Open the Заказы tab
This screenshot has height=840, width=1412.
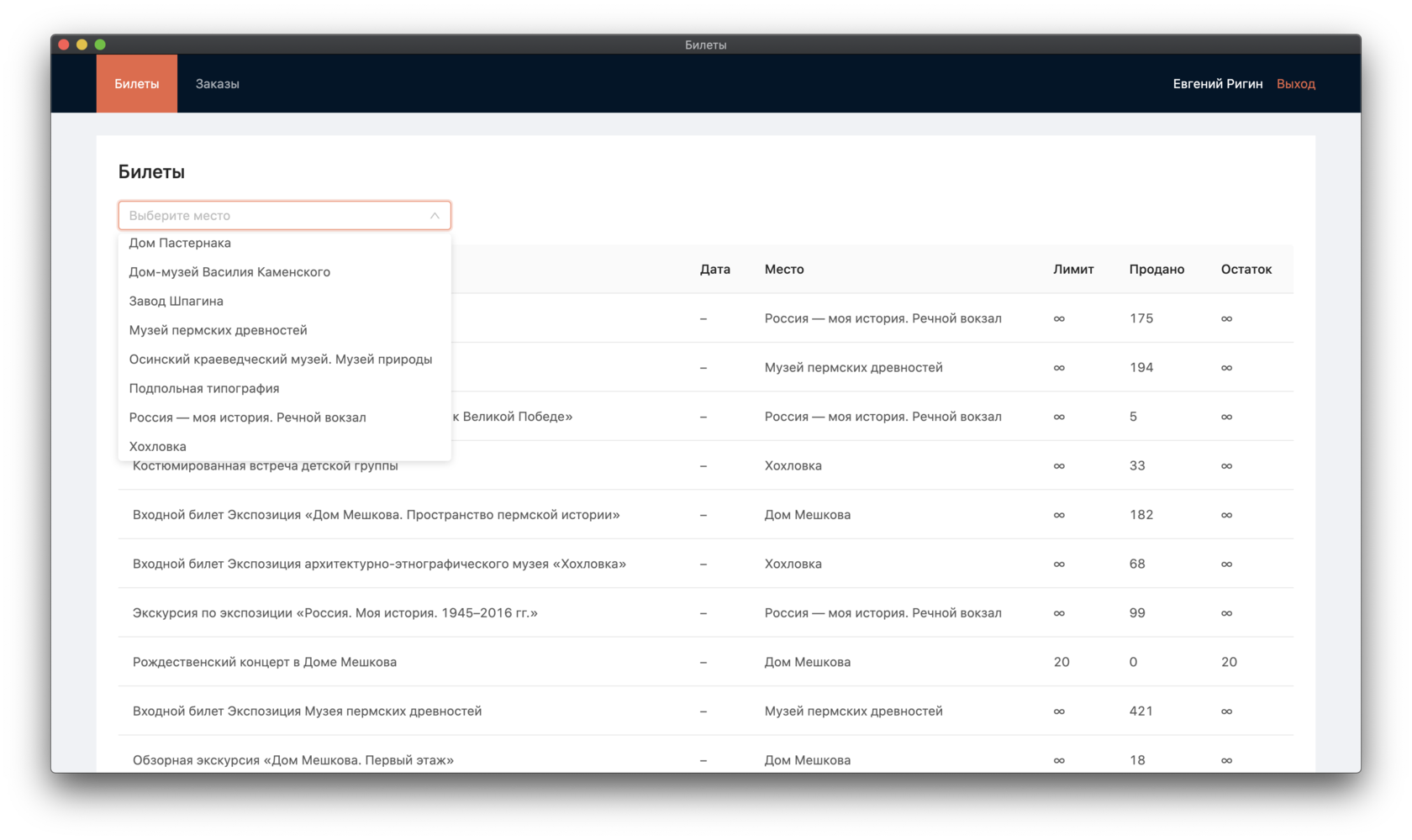(x=218, y=84)
